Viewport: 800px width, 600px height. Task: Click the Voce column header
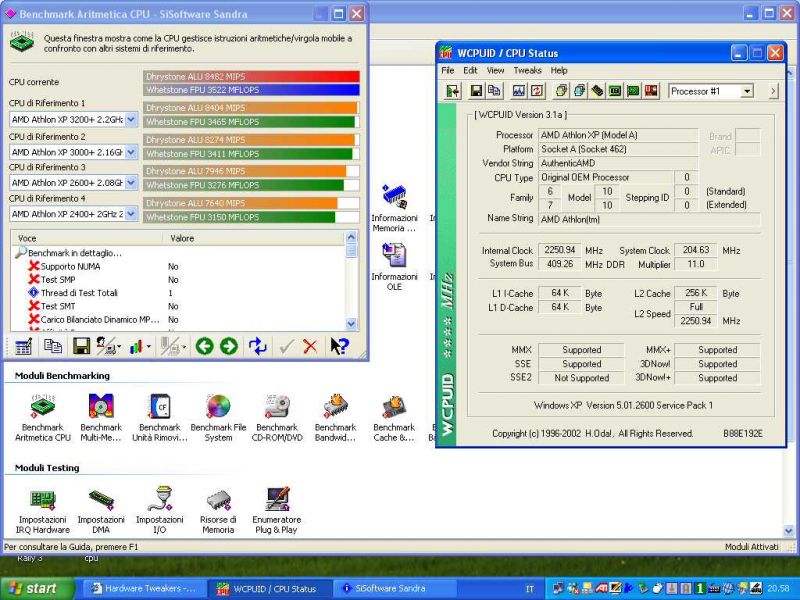pyautogui.click(x=87, y=238)
